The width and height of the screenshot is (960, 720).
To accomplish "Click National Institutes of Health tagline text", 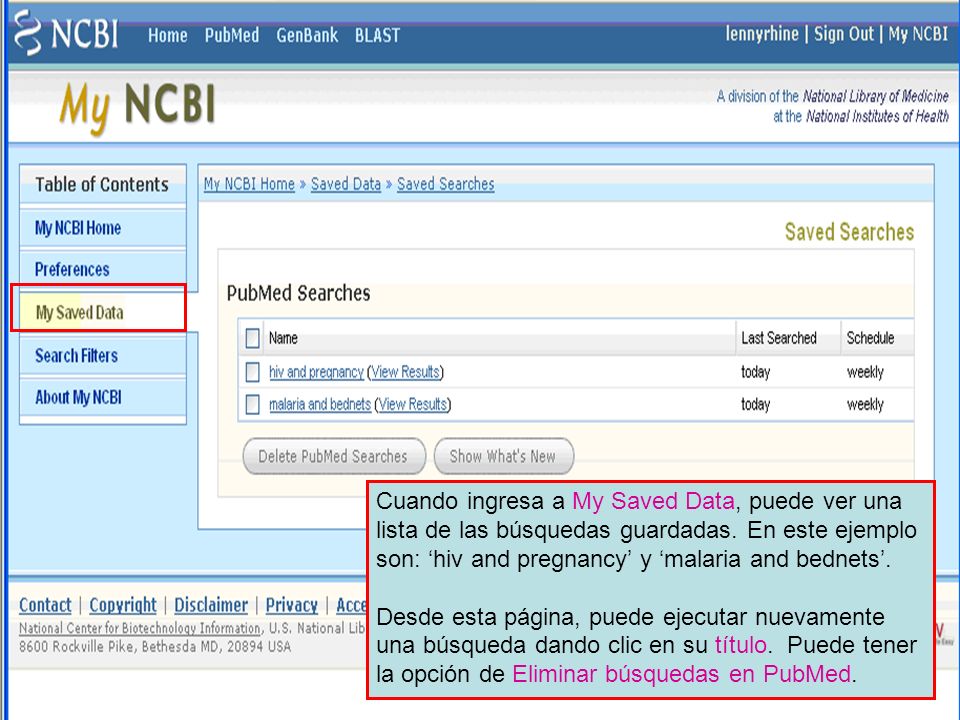I will click(877, 116).
